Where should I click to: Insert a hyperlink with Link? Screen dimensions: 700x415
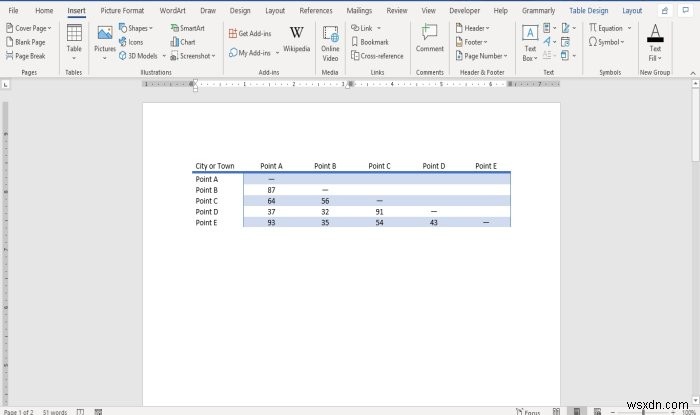[x=362, y=28]
